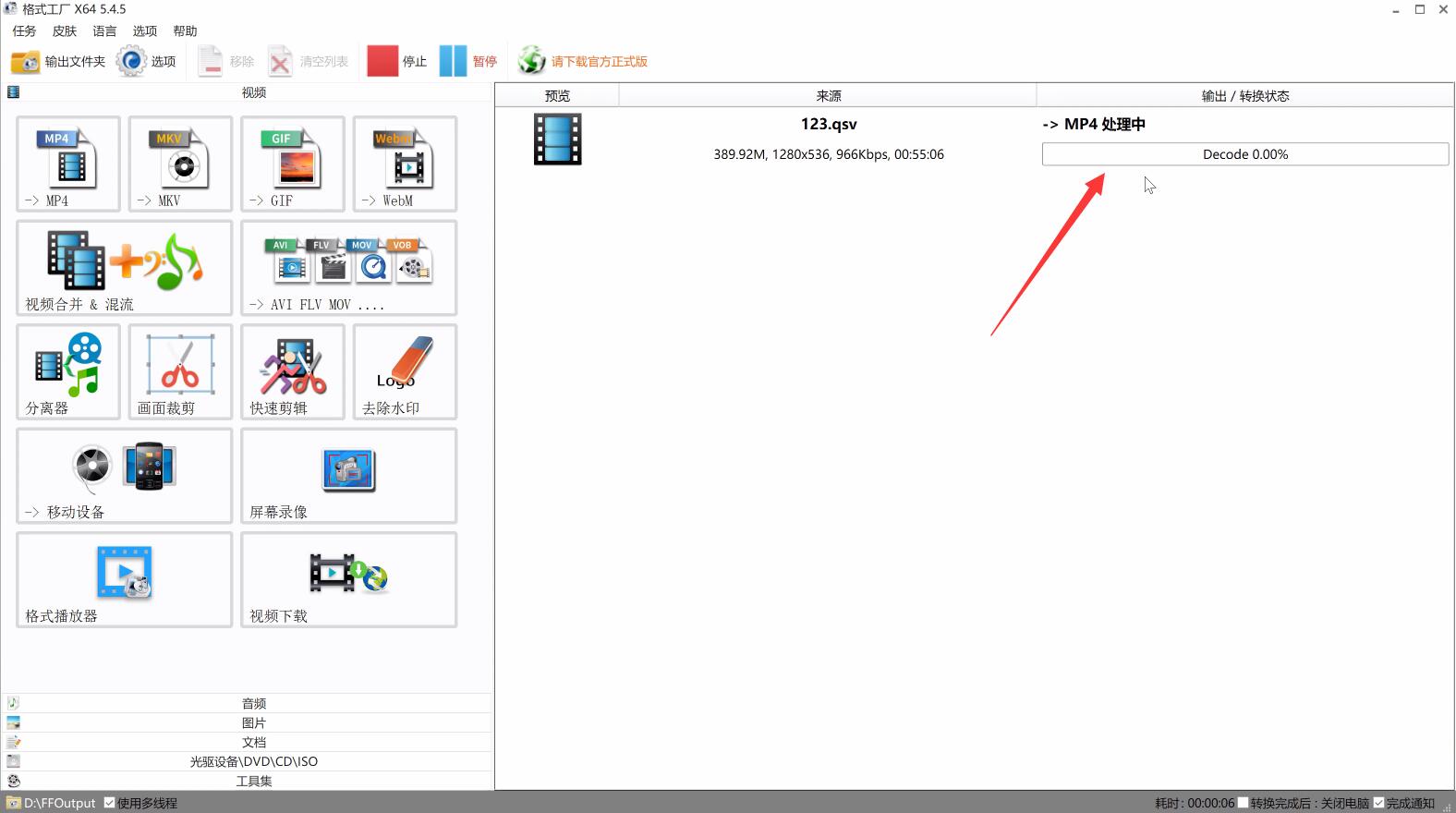Toggle the 使用多线程 checkbox
The height and width of the screenshot is (813, 1456).
click(x=109, y=803)
